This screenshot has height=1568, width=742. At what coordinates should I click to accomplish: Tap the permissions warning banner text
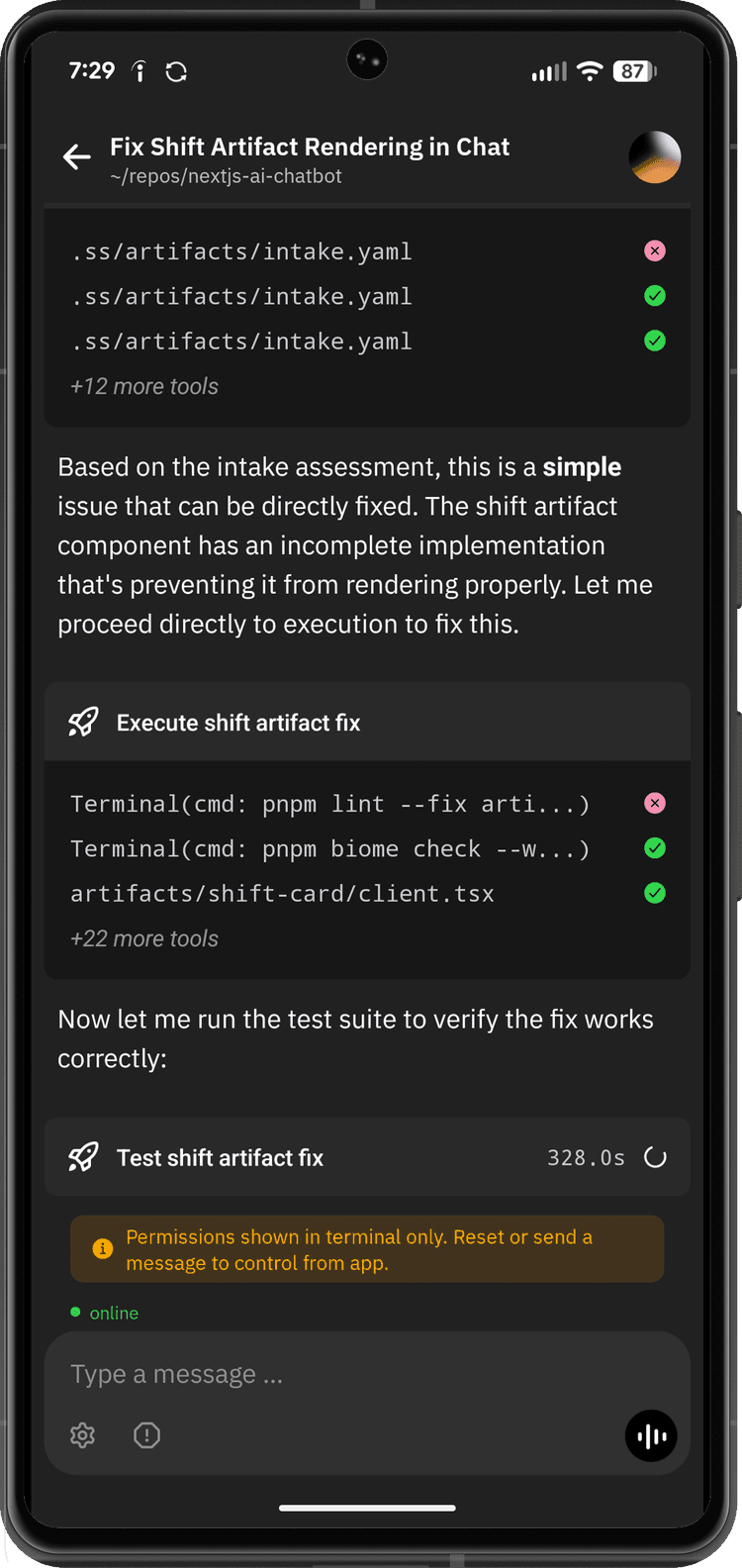pos(359,1249)
